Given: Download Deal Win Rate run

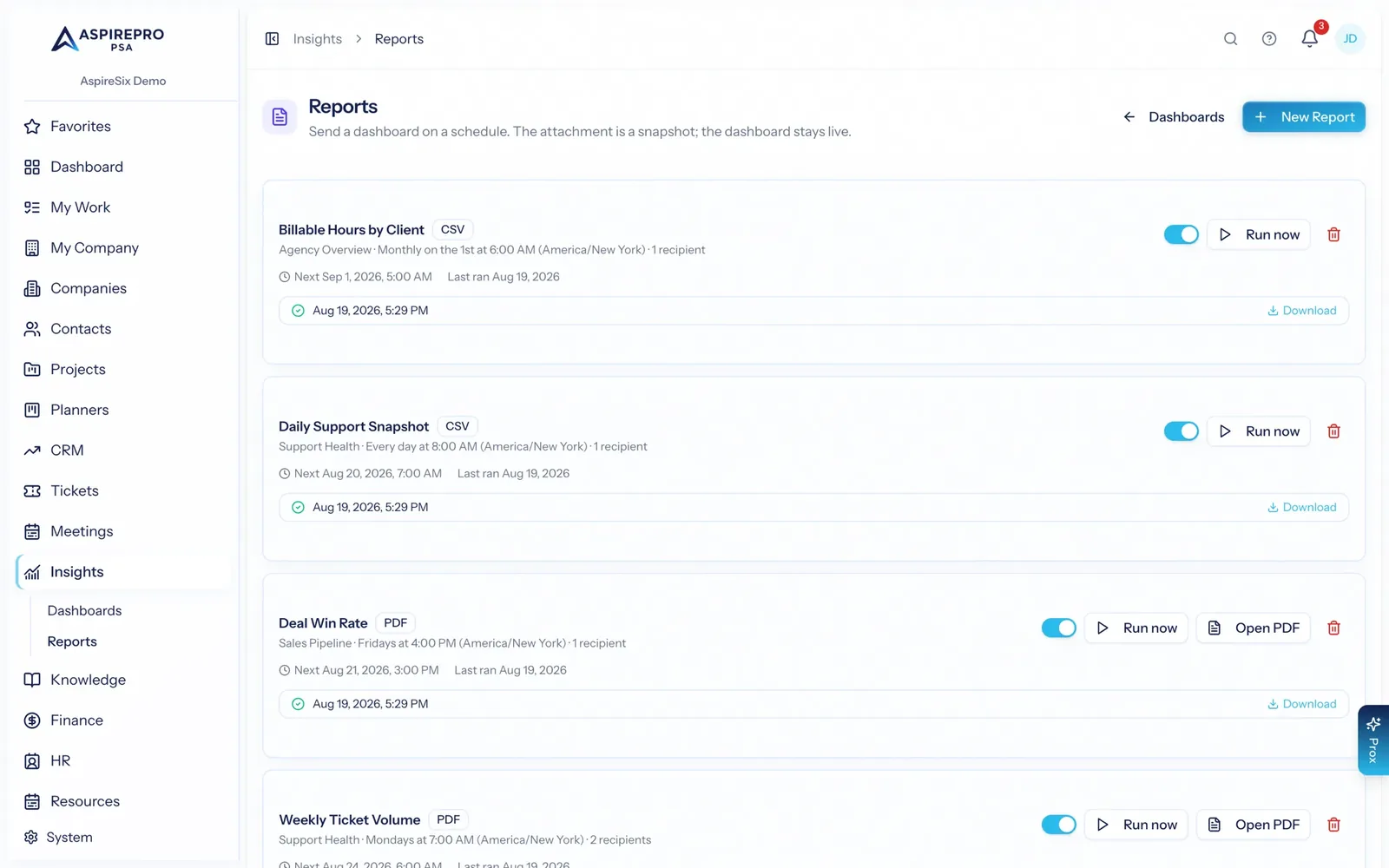Looking at the screenshot, I should pyautogui.click(x=1302, y=704).
